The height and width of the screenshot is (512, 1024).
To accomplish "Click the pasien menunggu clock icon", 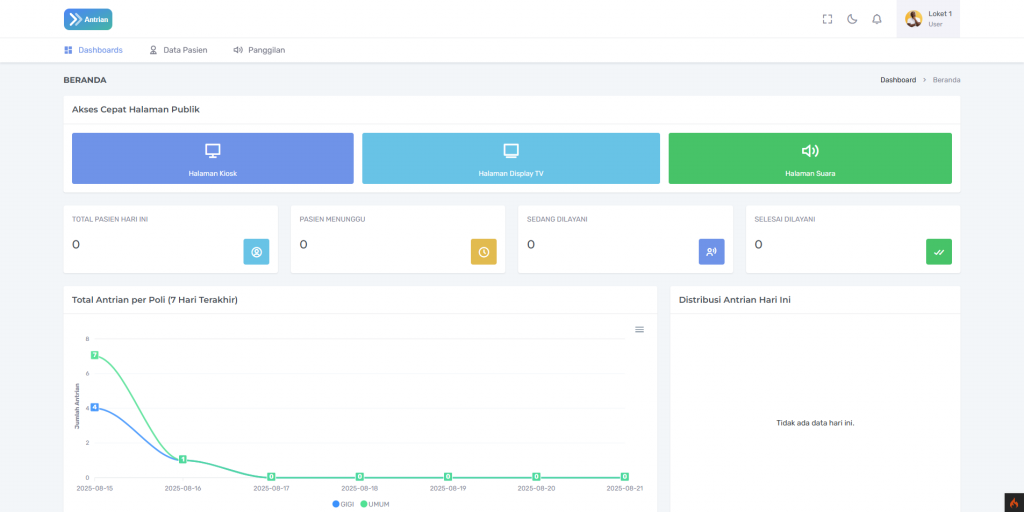I will click(483, 252).
